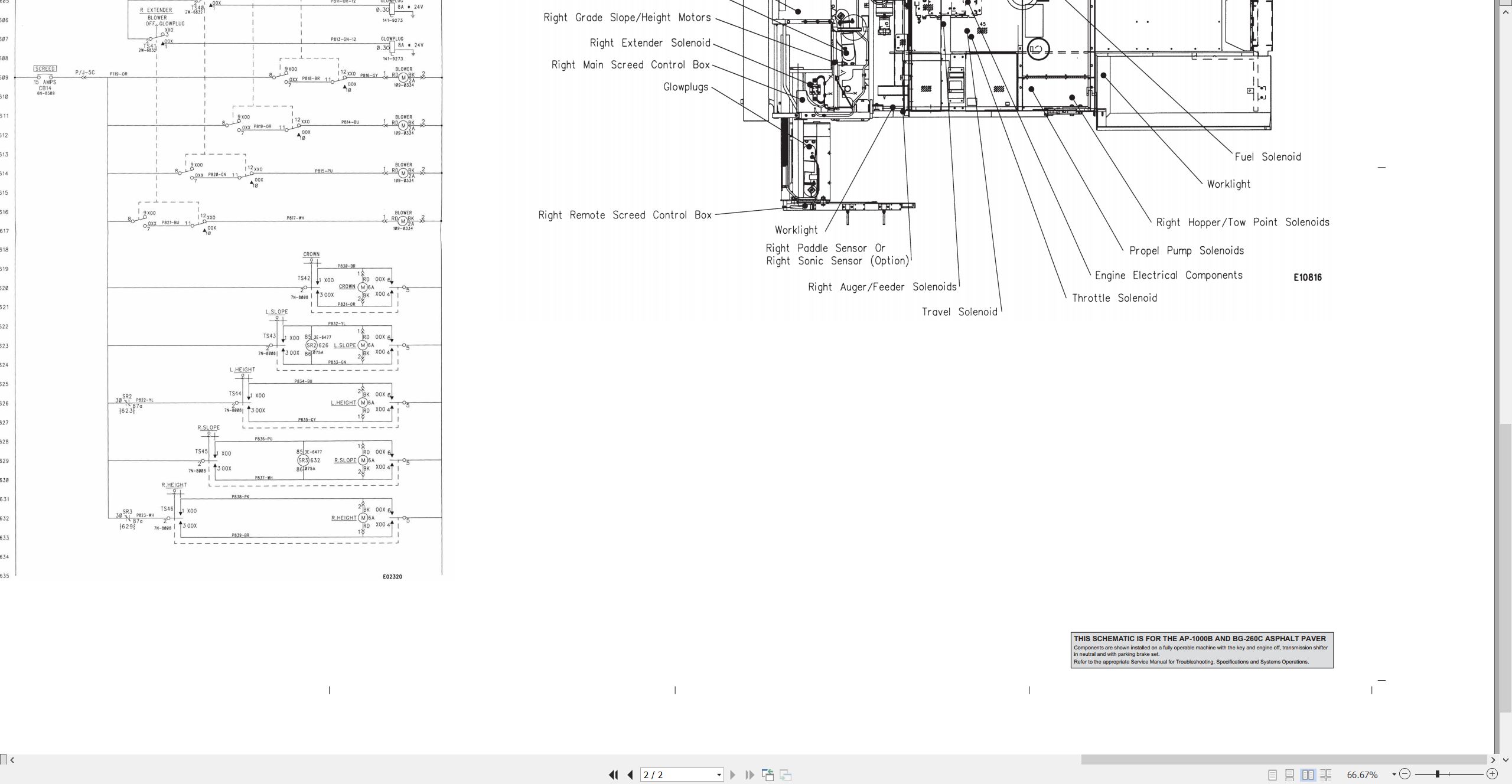Click the L.HEIGHT switch label

coord(242,370)
